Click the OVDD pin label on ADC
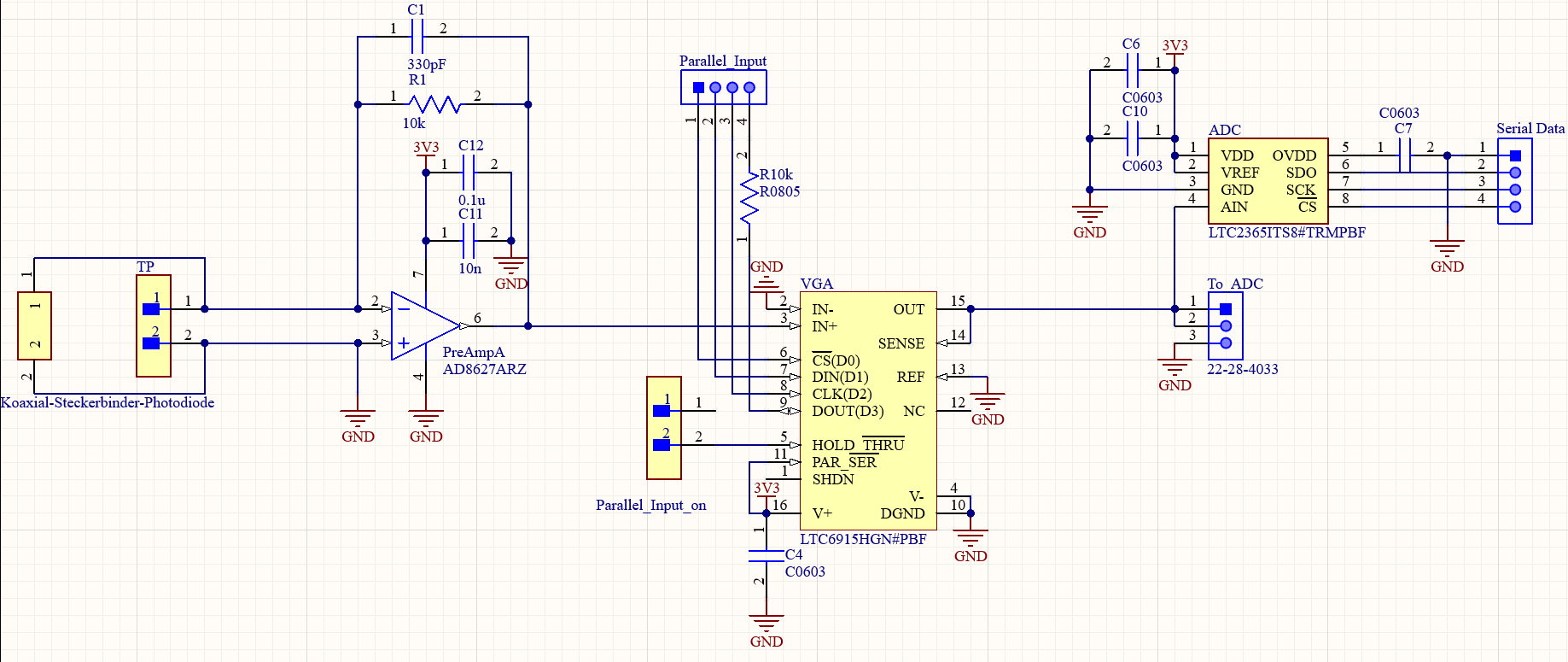Screen dimensions: 1568x662 (1294, 155)
